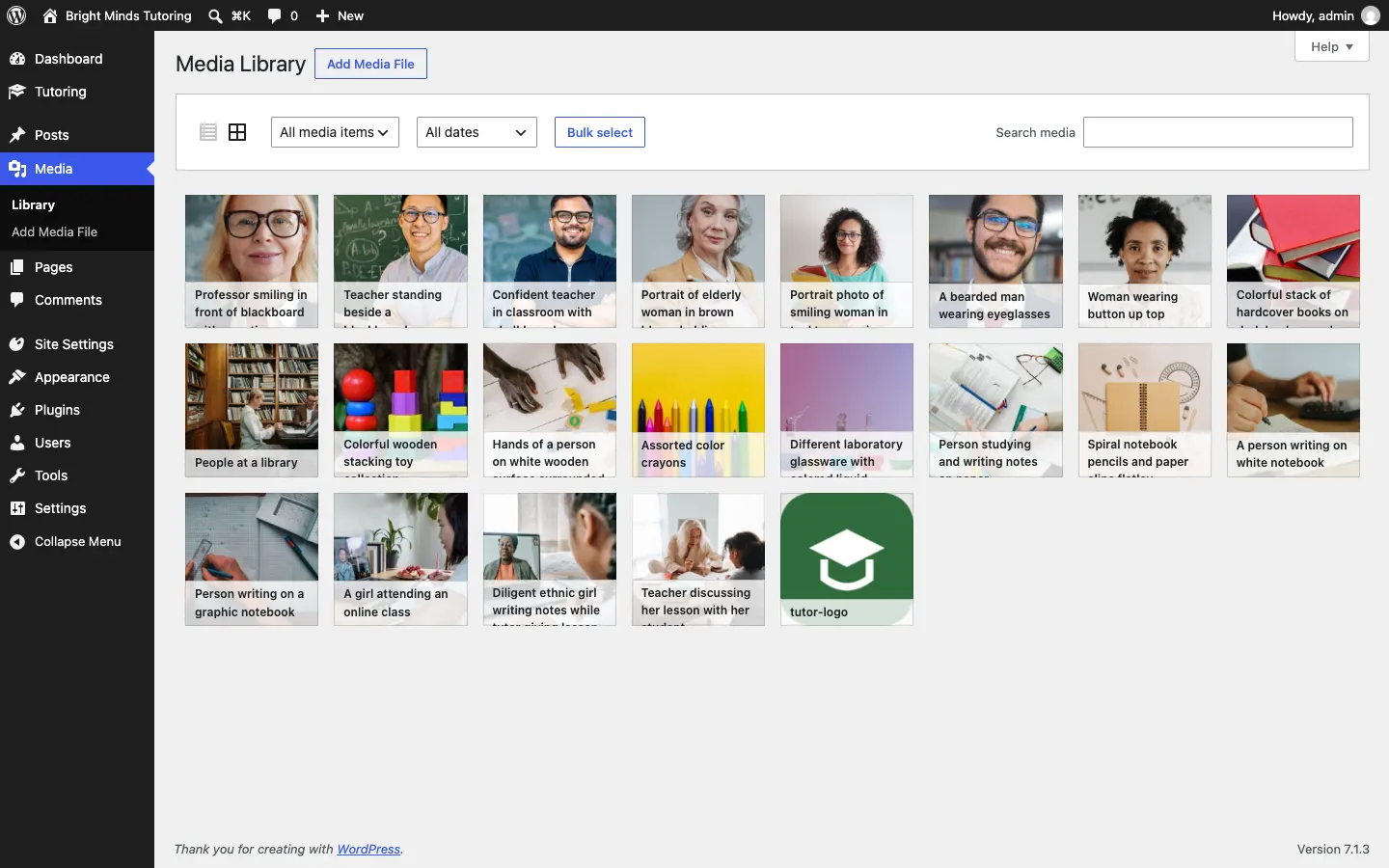Open Woman wearing button up top photo

point(1145,261)
